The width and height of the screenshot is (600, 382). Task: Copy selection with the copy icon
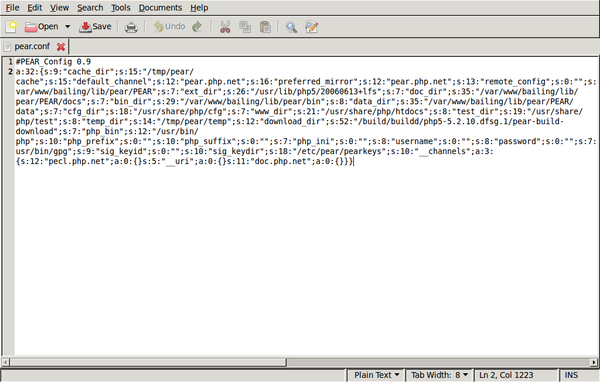pyautogui.click(x=245, y=27)
